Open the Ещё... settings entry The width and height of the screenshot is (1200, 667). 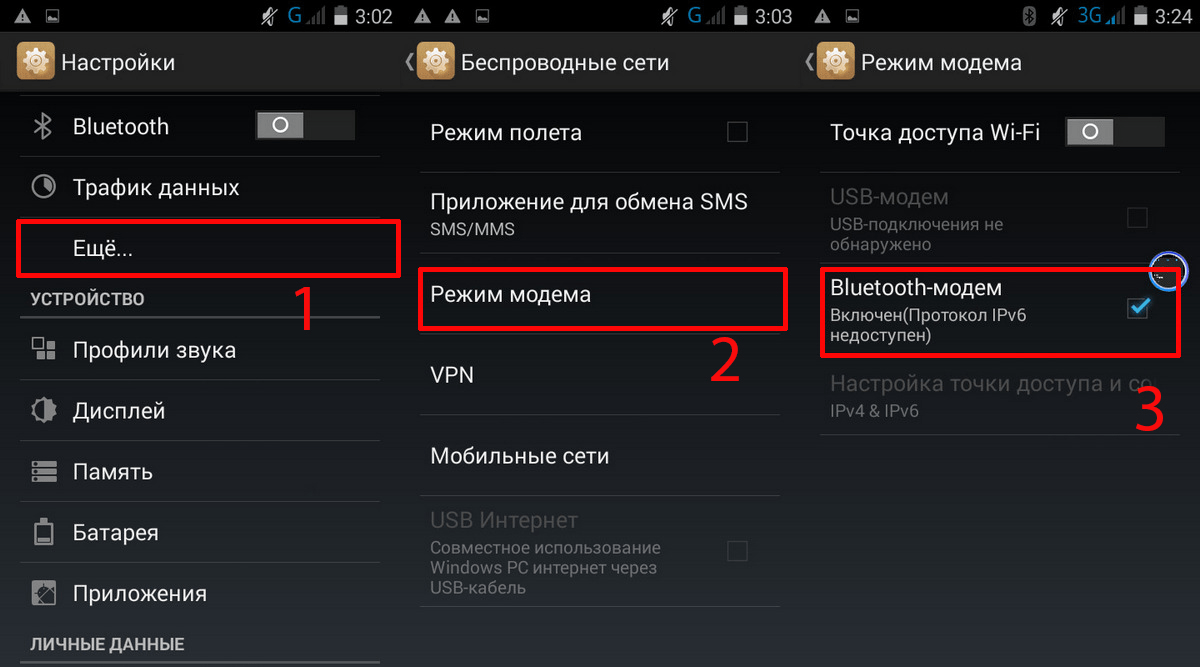tap(208, 249)
